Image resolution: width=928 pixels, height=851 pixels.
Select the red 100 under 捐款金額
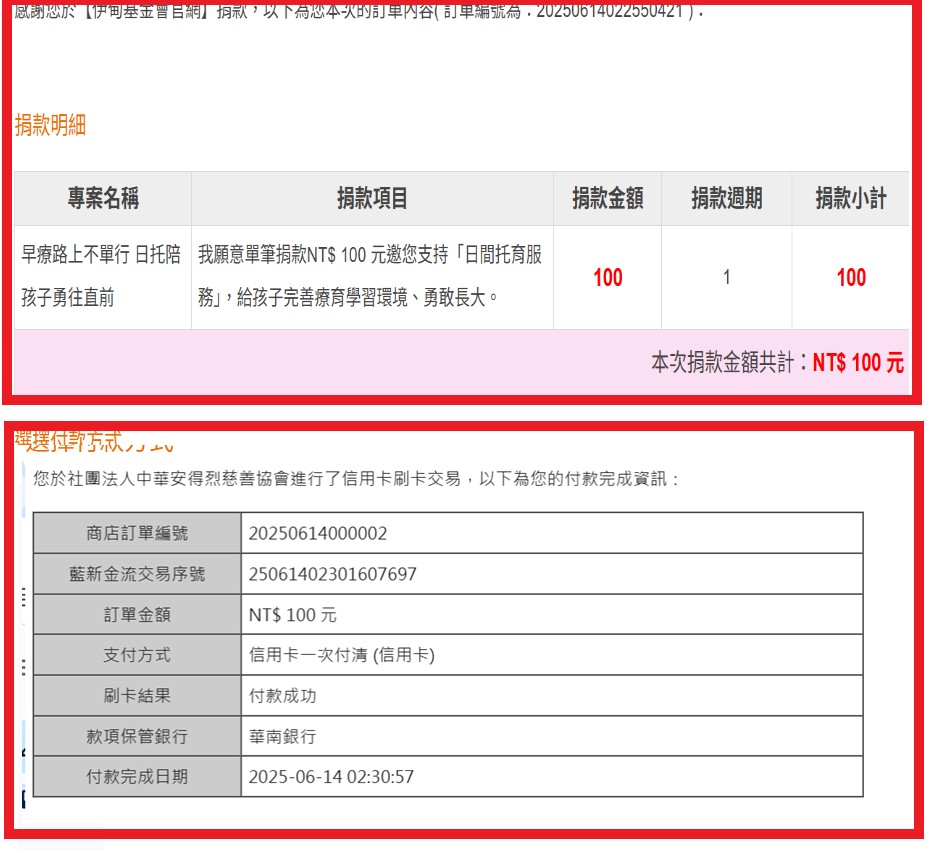(x=607, y=278)
